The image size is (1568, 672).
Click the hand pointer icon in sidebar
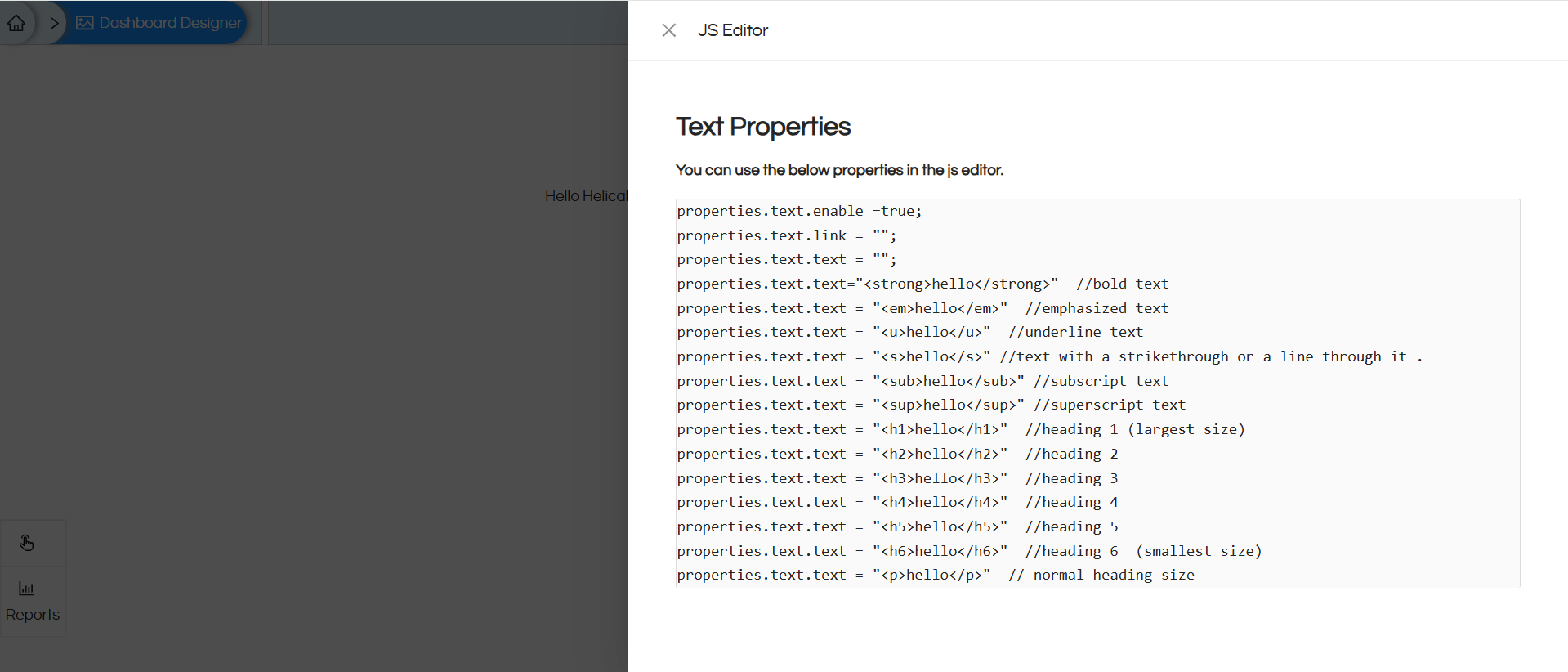27,543
